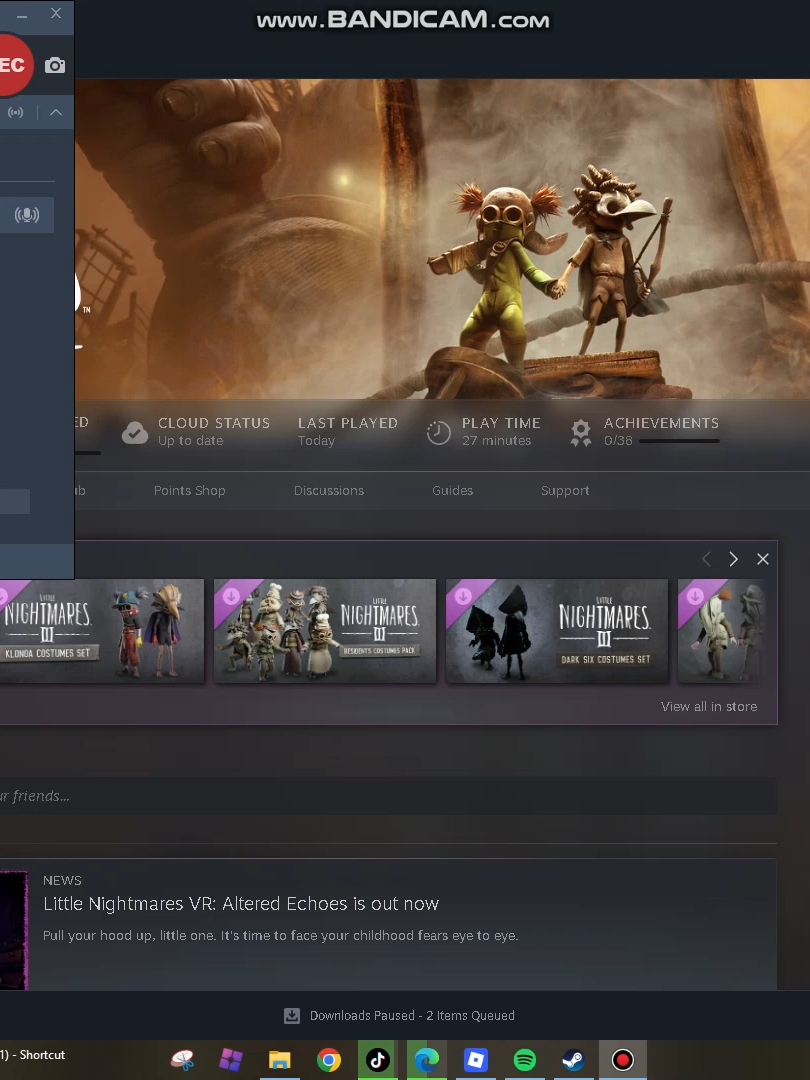Click the news teaser 'Pull your hood up'
810x1080 pixels.
280,935
